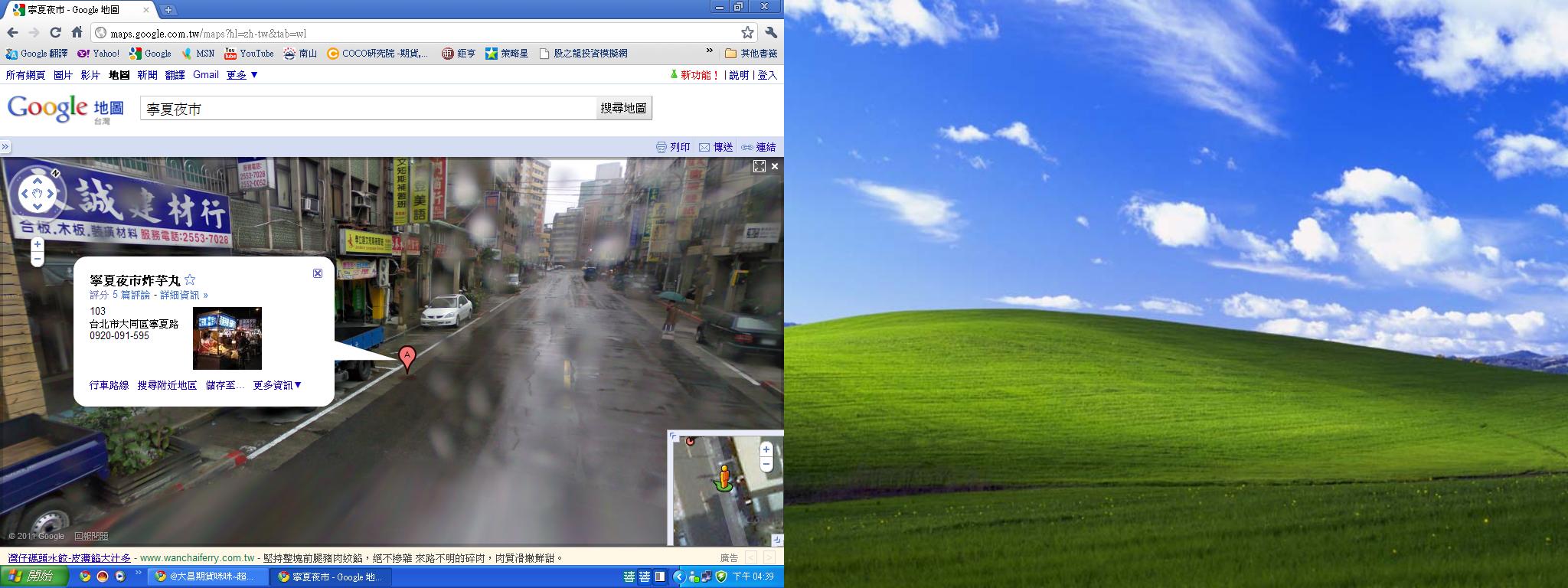Open a new browser tab
The height and width of the screenshot is (588, 1568).
(x=168, y=10)
